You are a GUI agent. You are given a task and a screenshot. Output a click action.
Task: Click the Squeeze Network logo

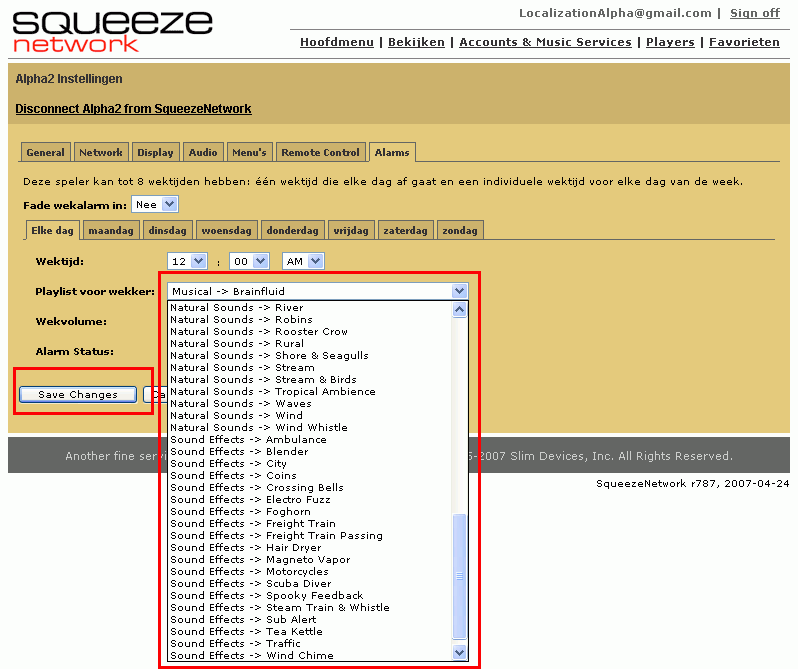pos(112,30)
